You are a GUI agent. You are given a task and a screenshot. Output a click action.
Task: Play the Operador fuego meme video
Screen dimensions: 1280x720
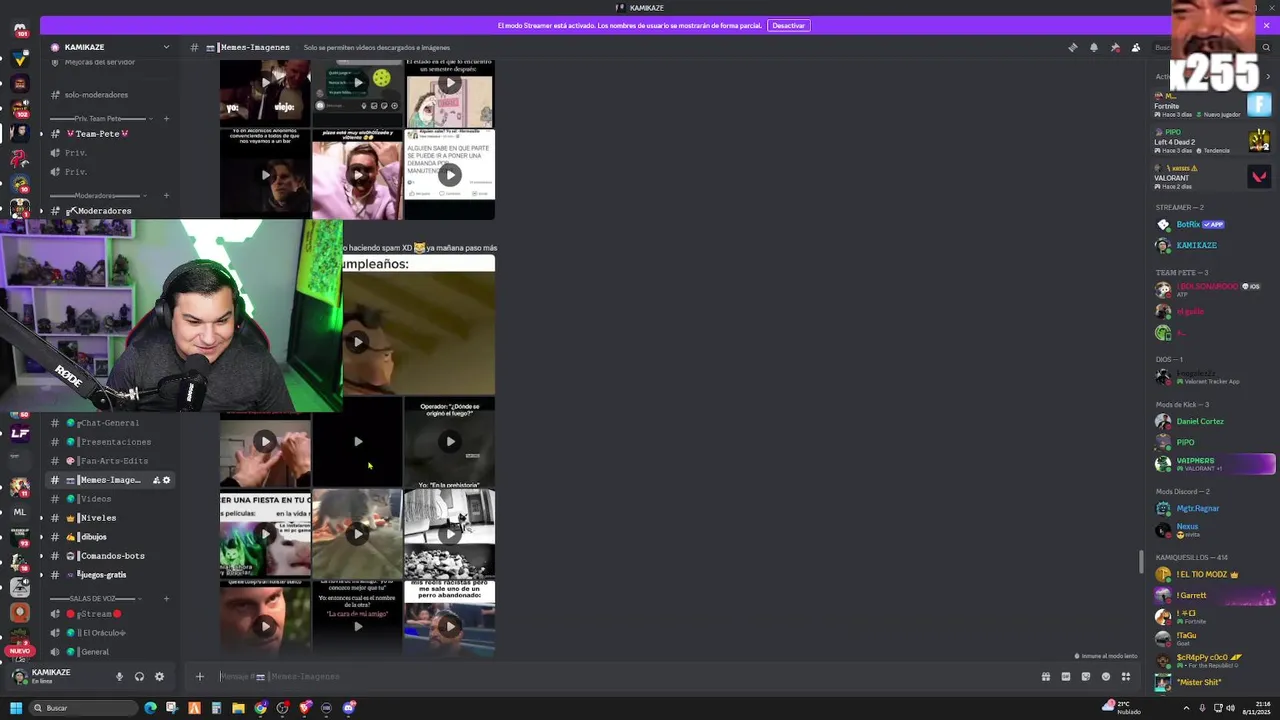tap(450, 441)
